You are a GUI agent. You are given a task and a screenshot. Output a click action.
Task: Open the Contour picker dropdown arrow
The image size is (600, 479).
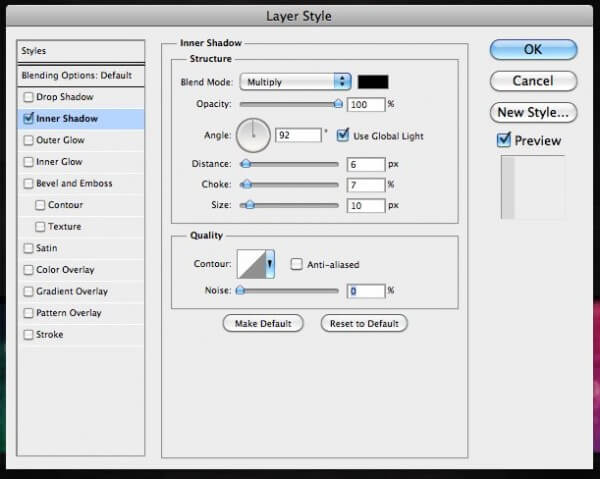[270, 264]
